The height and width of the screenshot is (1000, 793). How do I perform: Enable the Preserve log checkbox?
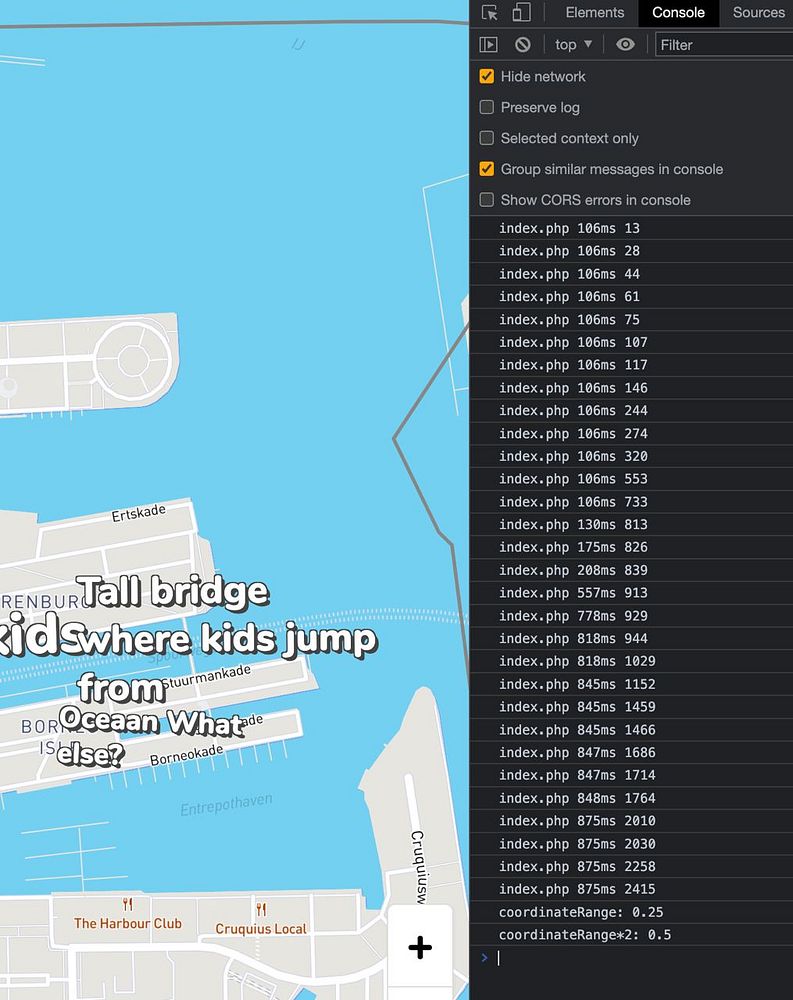(487, 107)
